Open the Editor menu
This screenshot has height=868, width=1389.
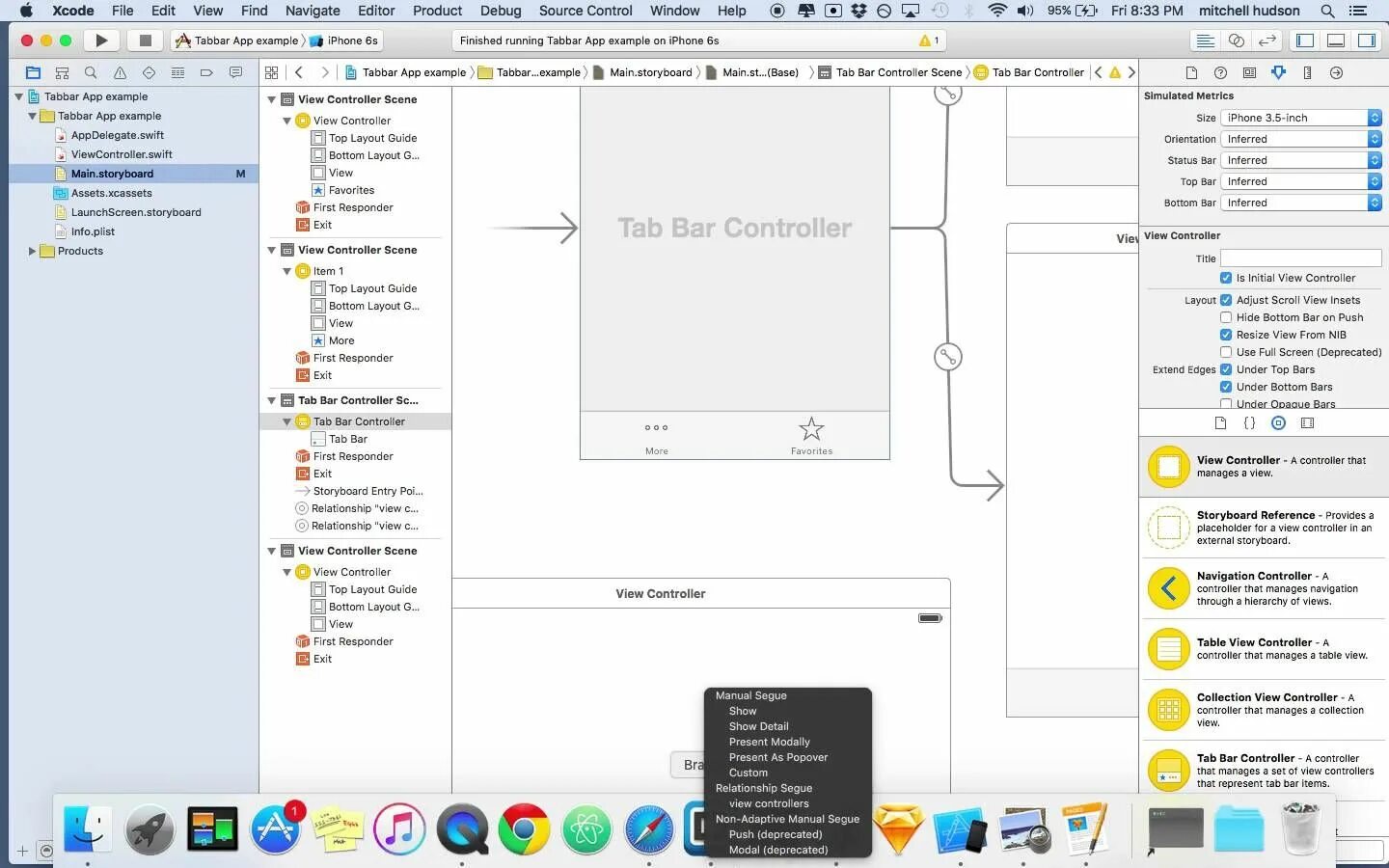[x=376, y=11]
